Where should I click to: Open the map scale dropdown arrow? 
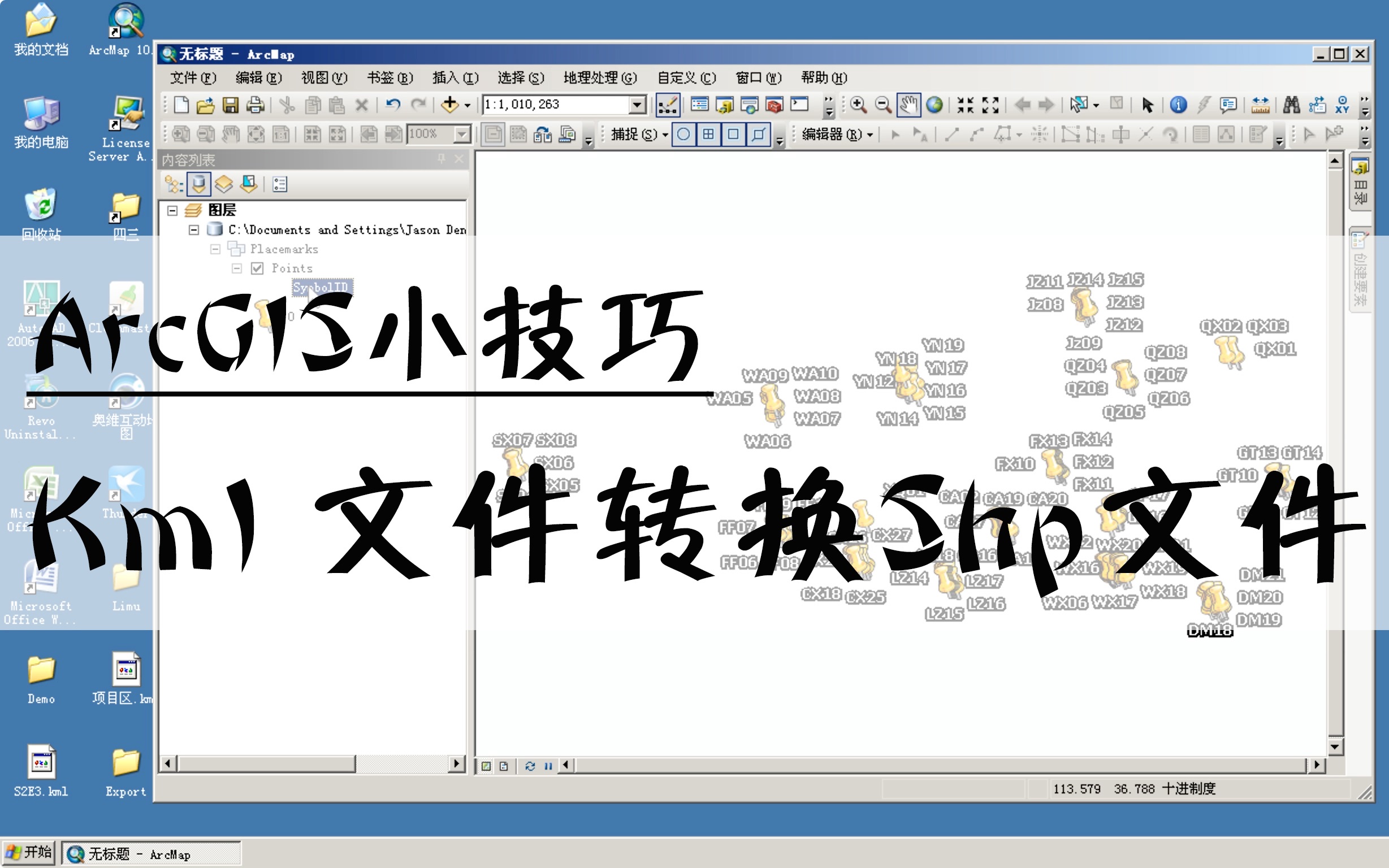[x=637, y=105]
